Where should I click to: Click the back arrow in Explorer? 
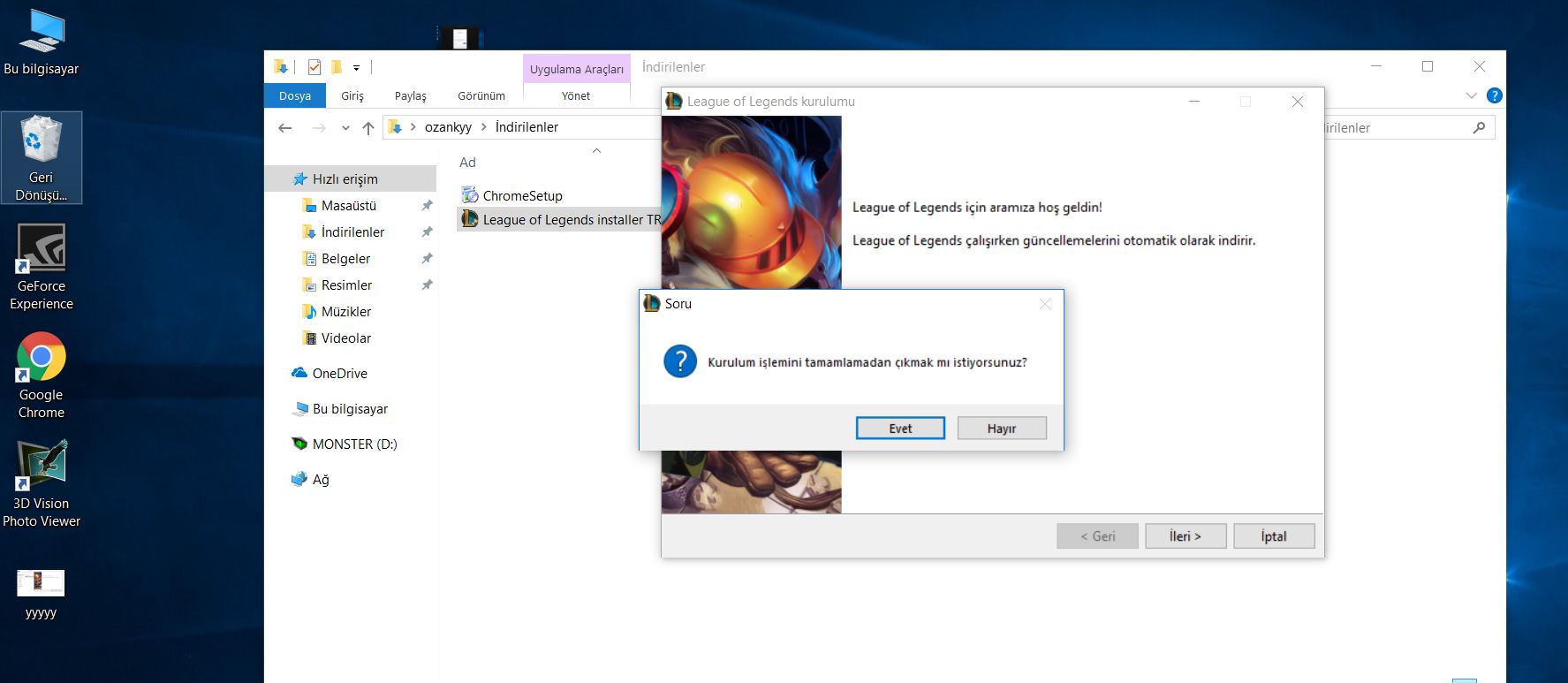pos(284,127)
